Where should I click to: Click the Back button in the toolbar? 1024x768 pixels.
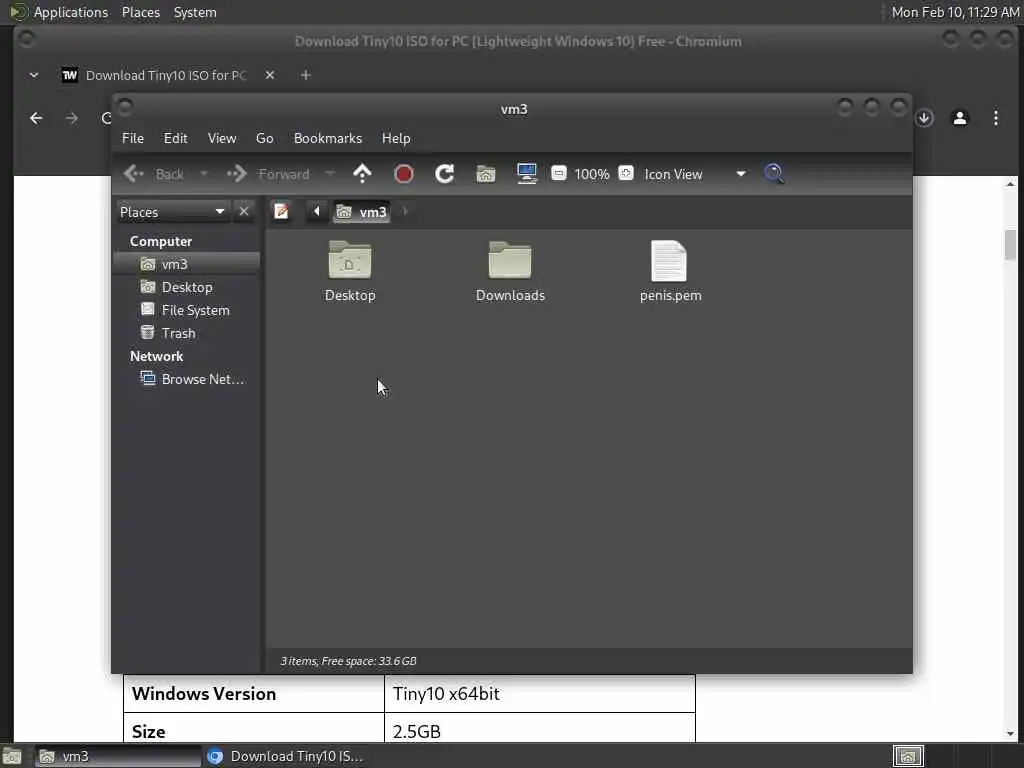point(155,174)
